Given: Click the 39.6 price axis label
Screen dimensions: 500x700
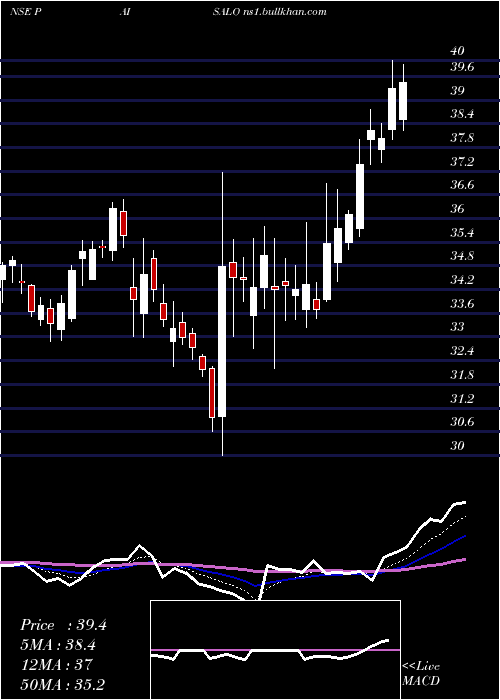Looking at the screenshot, I should point(463,67).
